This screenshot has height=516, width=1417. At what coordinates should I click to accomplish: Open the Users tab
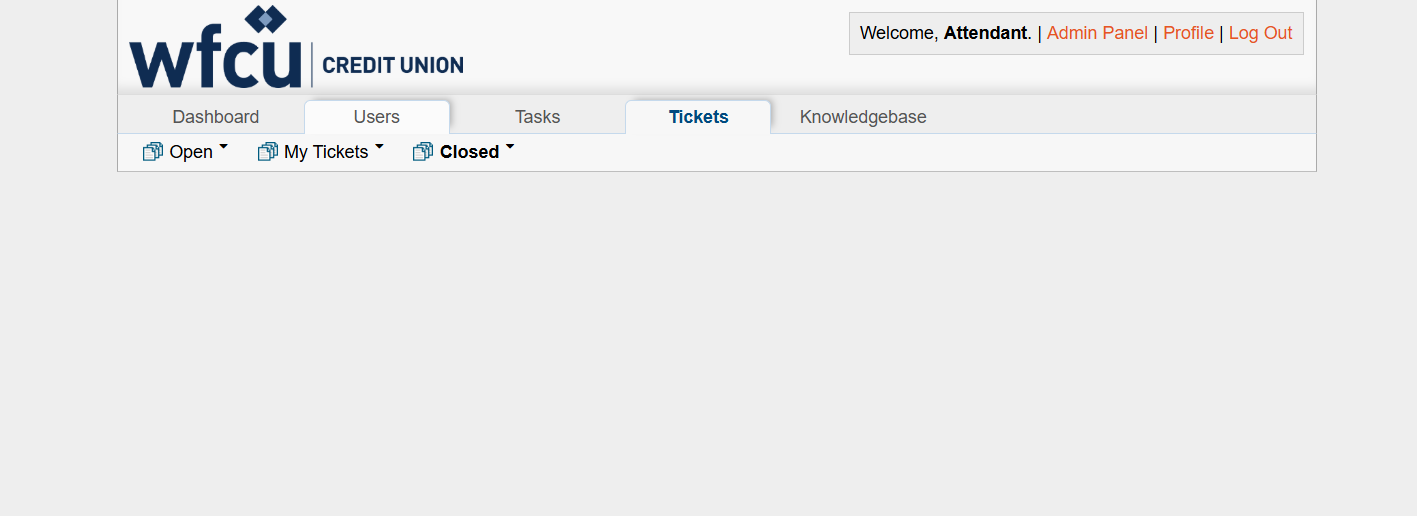(x=376, y=117)
